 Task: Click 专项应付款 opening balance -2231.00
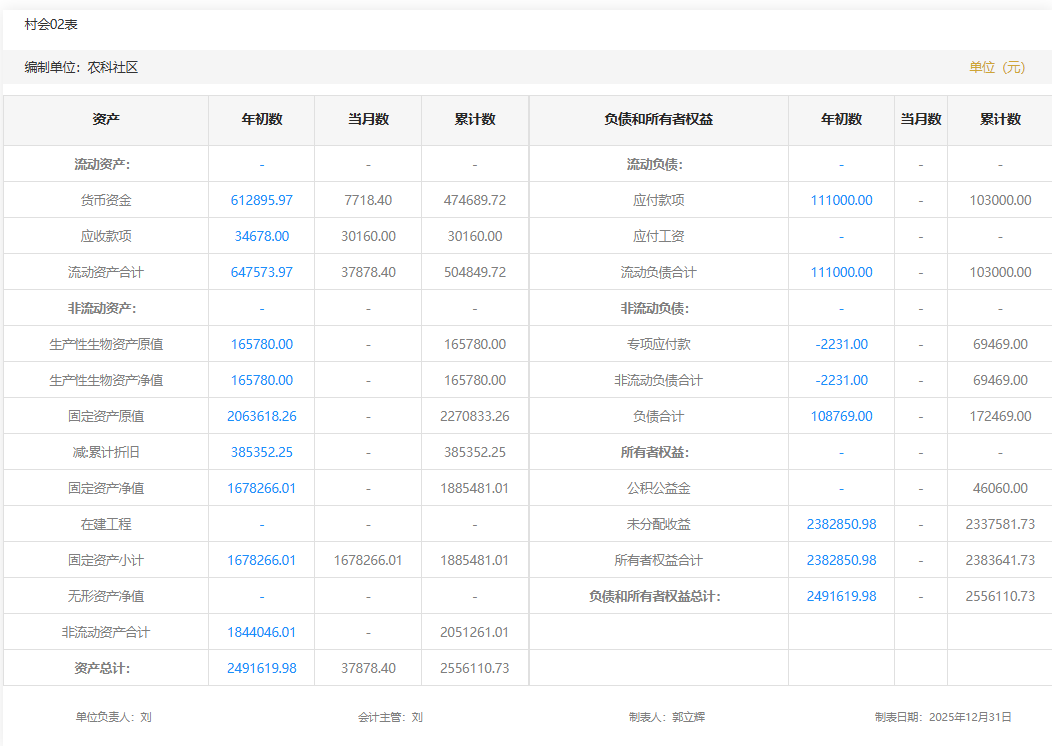click(841, 344)
